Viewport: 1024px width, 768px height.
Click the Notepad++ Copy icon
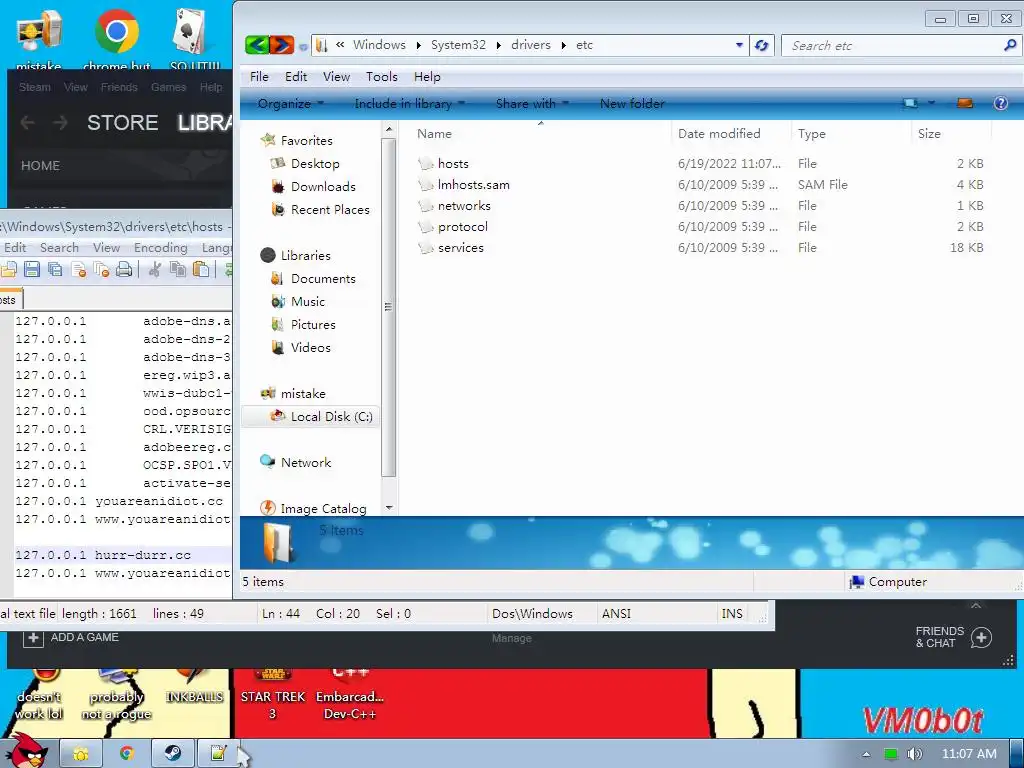178,269
